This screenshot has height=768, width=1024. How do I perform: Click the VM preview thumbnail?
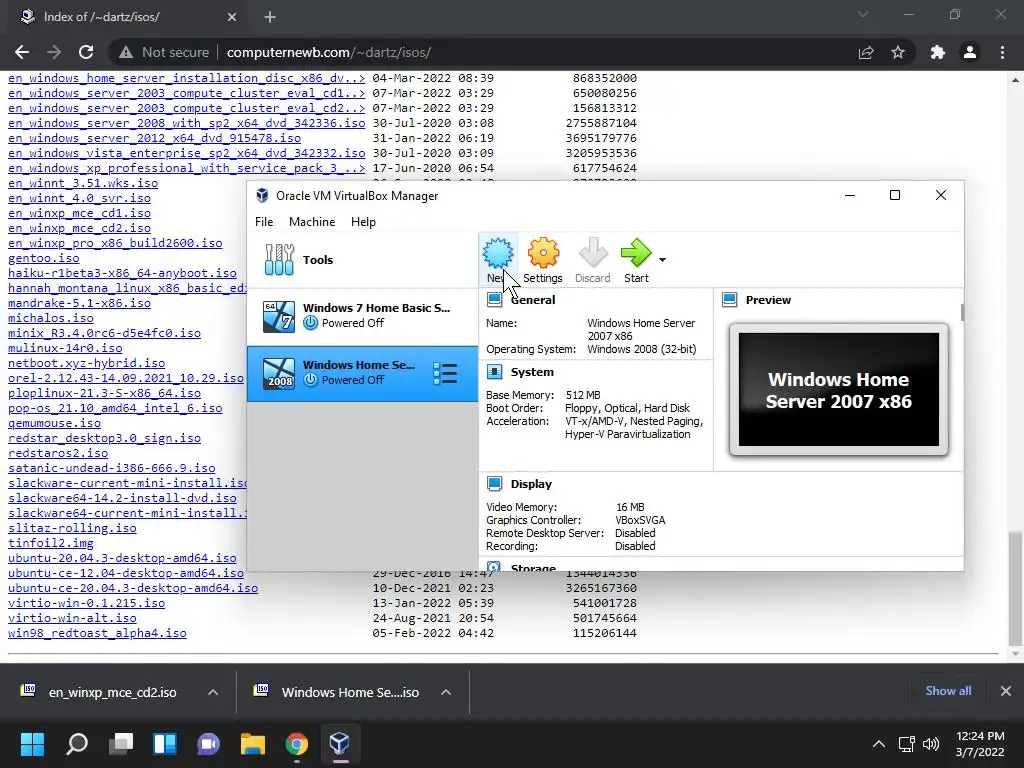[x=839, y=390]
